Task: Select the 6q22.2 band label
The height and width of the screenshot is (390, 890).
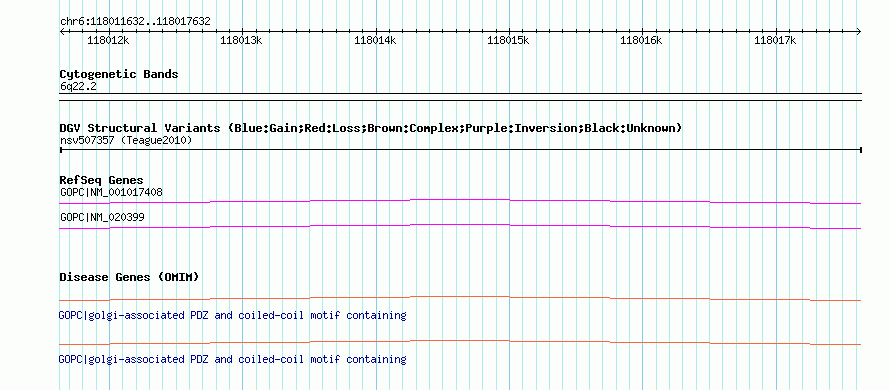Action: tap(78, 86)
